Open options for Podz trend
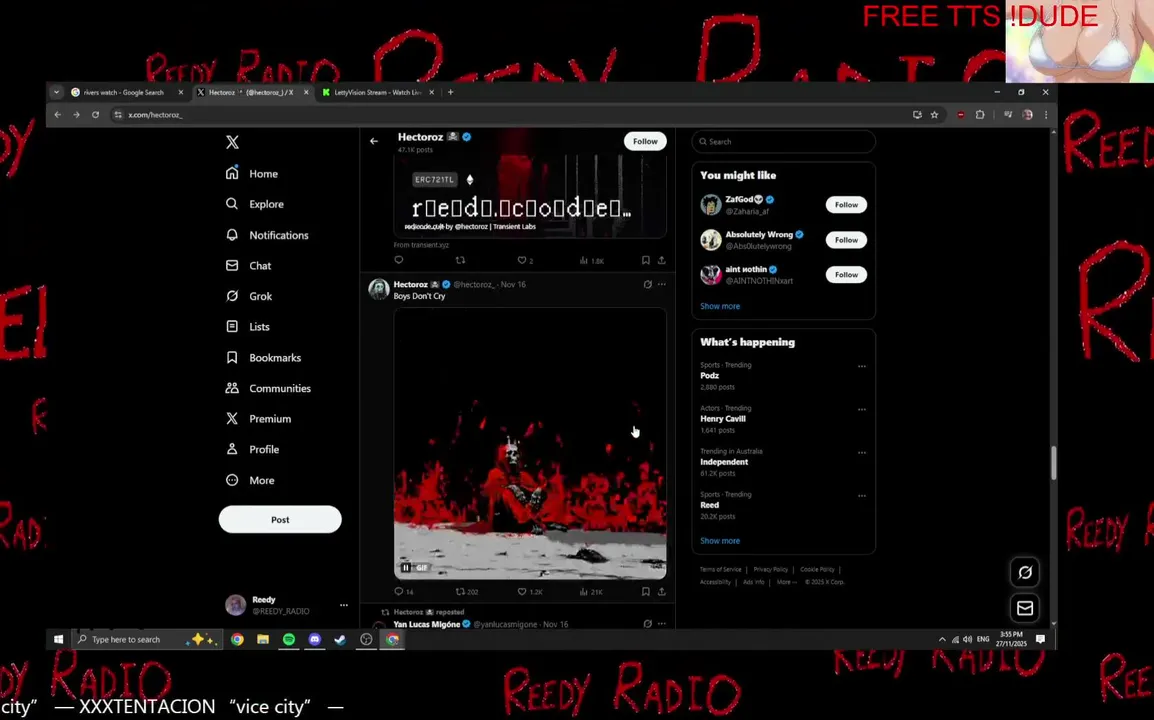This screenshot has width=1154, height=720. (x=862, y=366)
